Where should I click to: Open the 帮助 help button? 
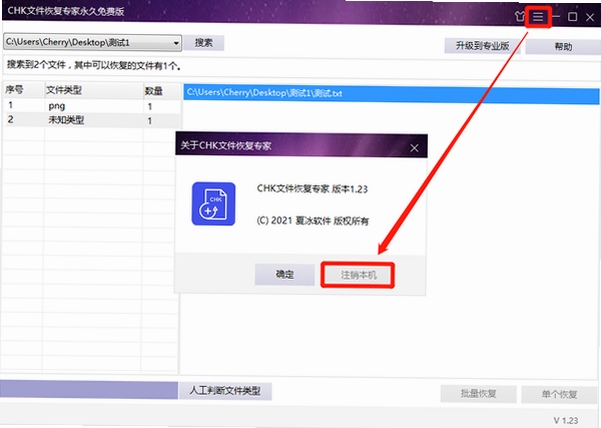tap(563, 47)
